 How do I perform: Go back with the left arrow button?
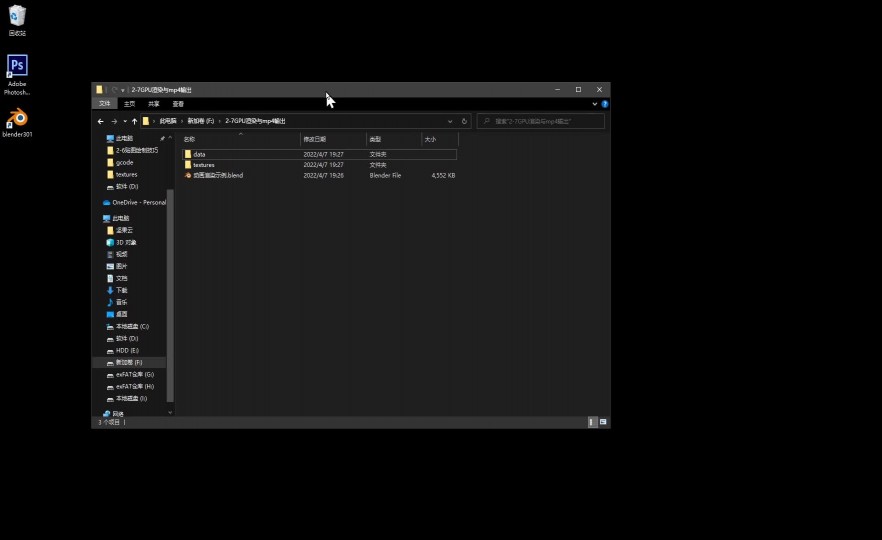click(x=101, y=121)
